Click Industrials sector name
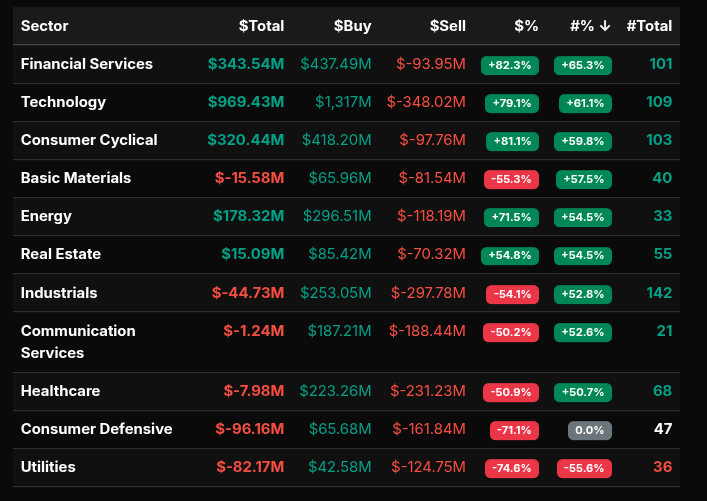707x501 pixels. [59, 293]
